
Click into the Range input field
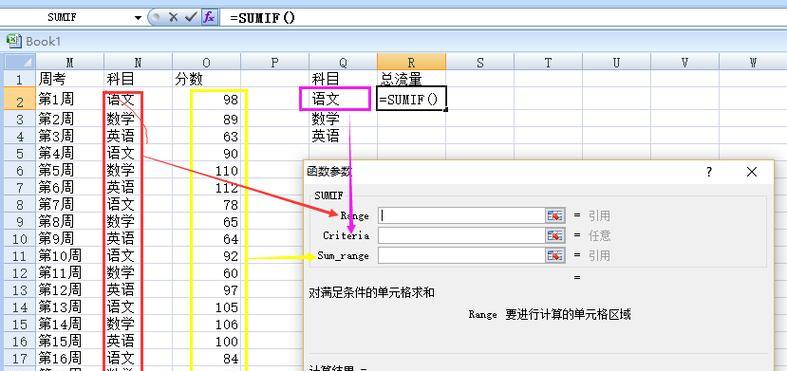point(462,215)
